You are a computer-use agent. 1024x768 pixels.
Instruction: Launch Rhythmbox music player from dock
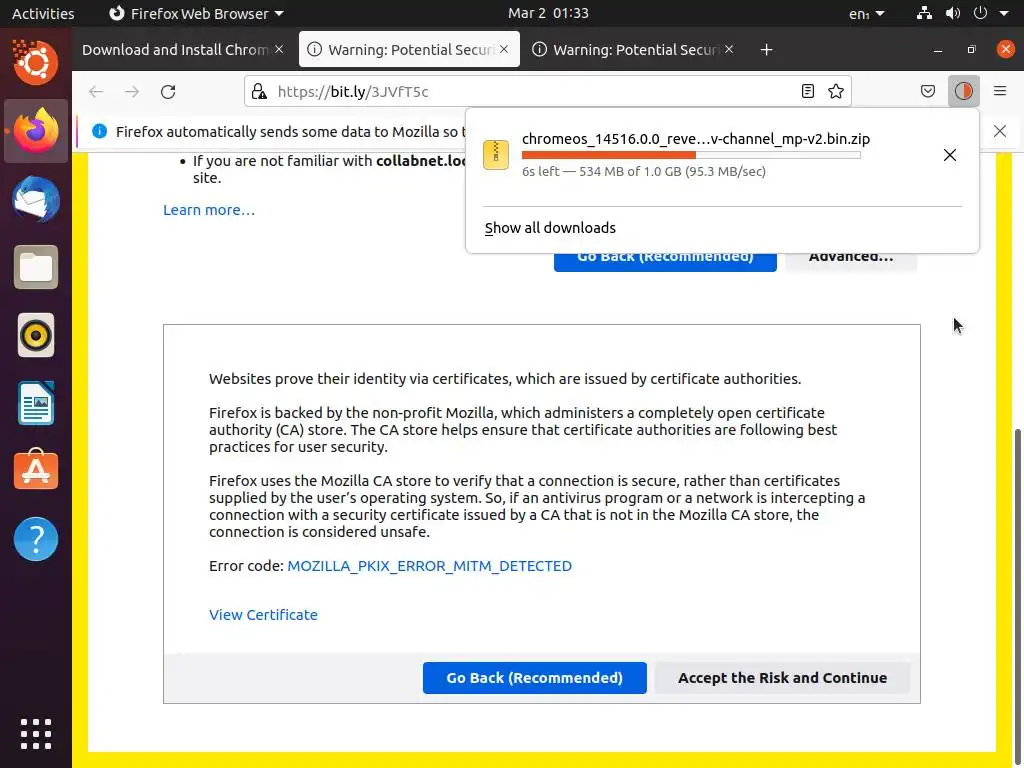(35, 335)
